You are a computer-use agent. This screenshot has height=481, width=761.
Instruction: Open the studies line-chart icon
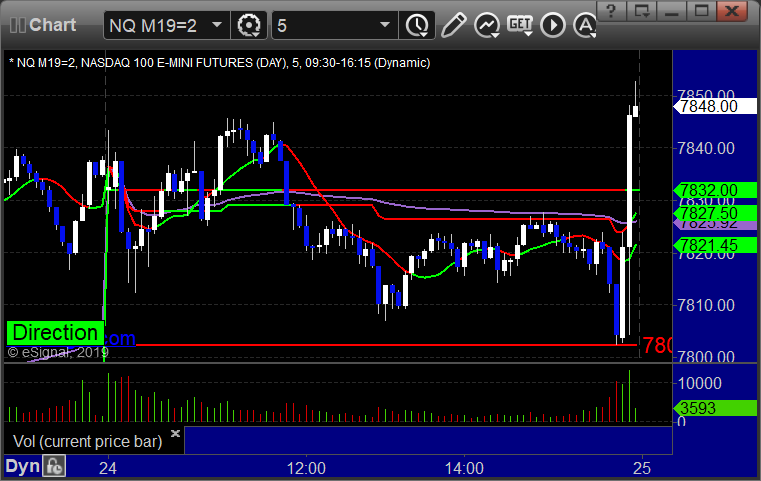coord(487,25)
